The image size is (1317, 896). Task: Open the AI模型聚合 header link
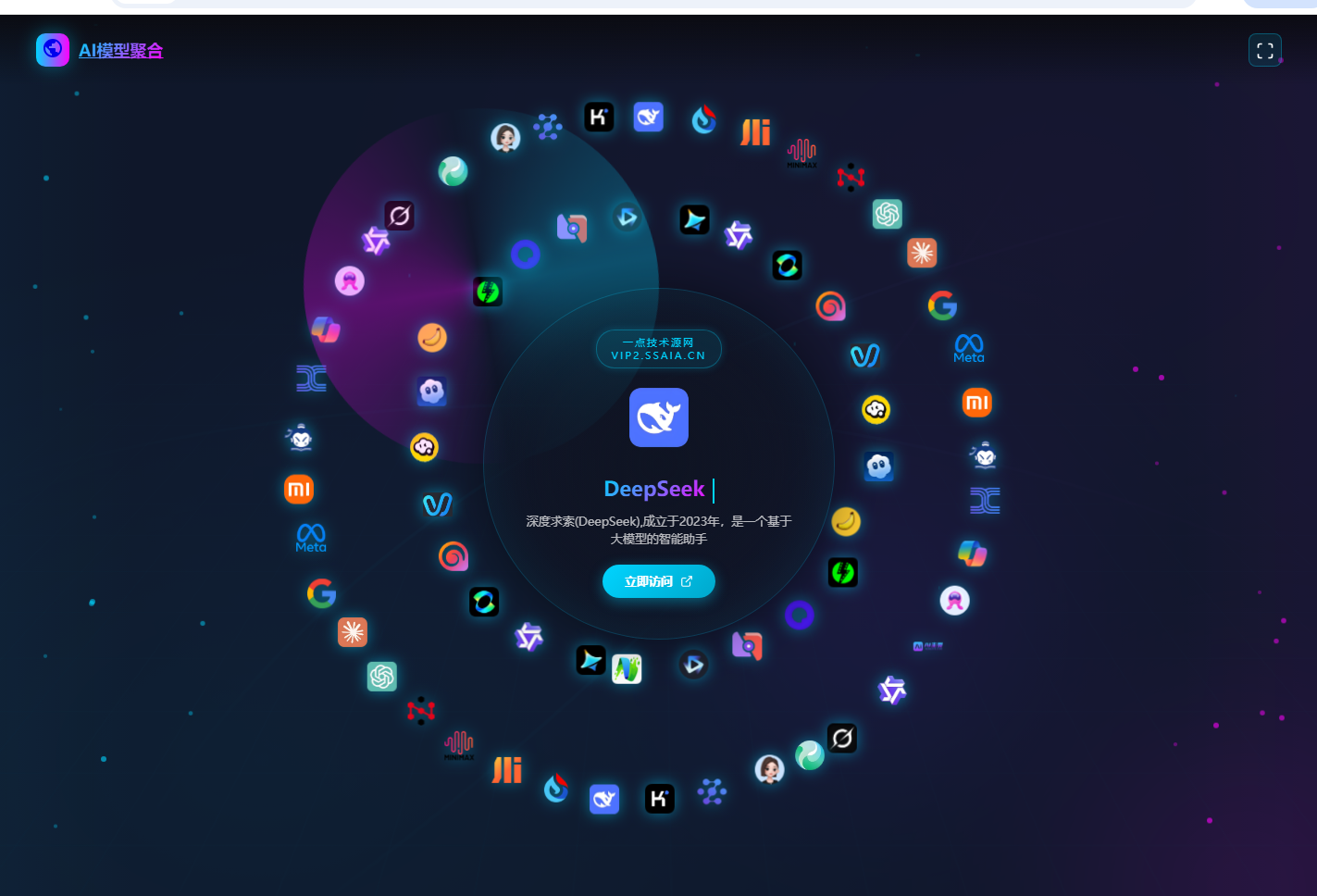click(x=121, y=51)
